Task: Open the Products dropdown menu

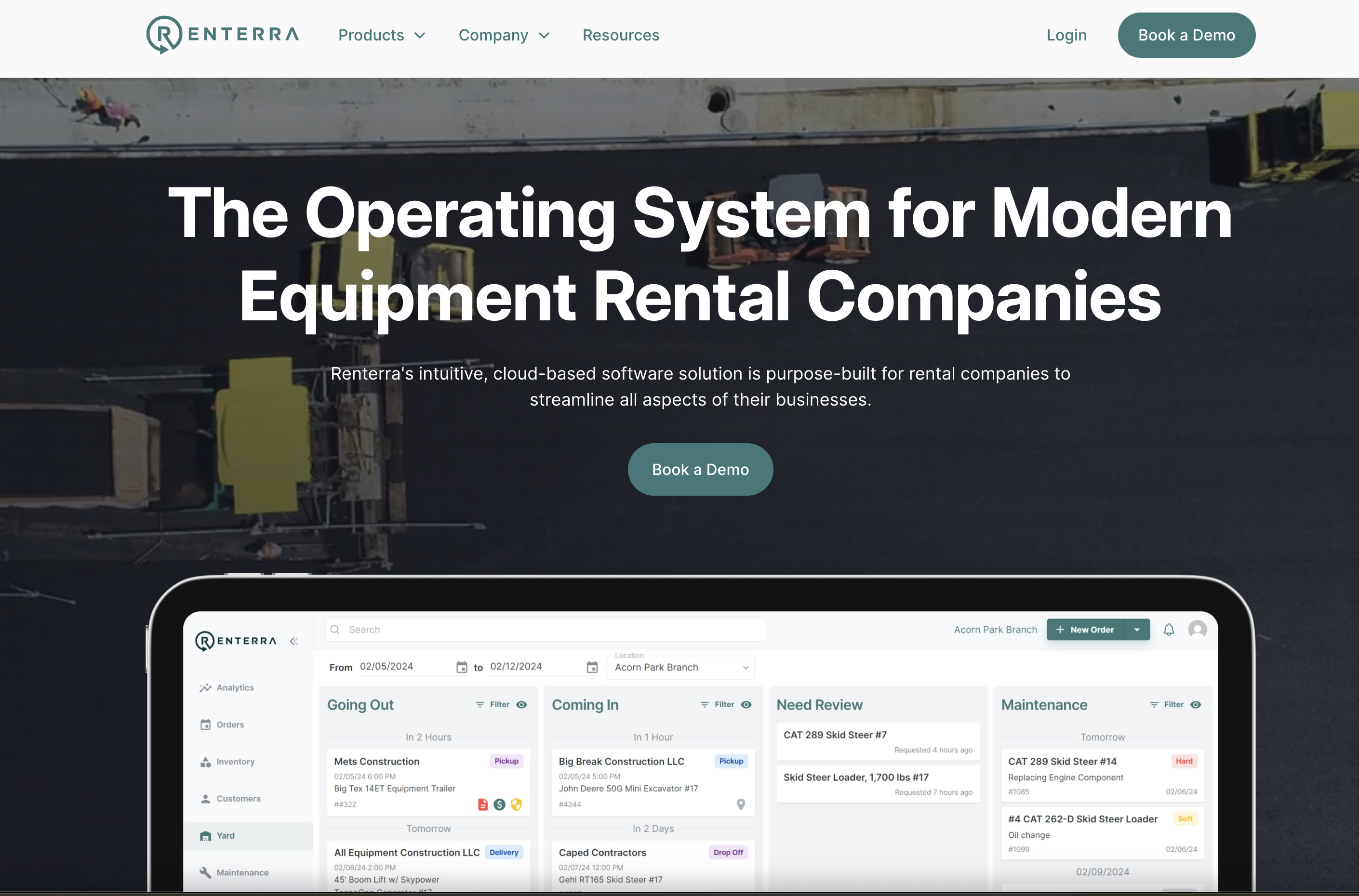Action: [382, 36]
